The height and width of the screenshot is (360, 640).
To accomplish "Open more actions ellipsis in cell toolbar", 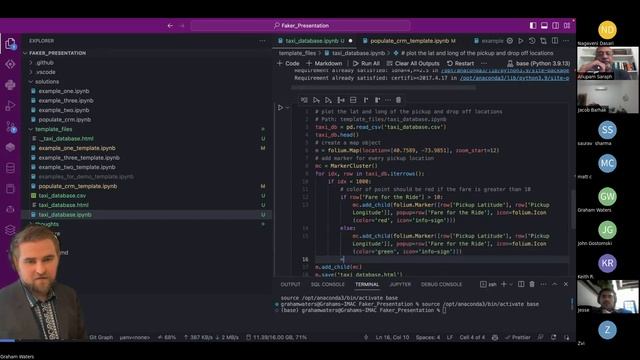I will 388,100.
